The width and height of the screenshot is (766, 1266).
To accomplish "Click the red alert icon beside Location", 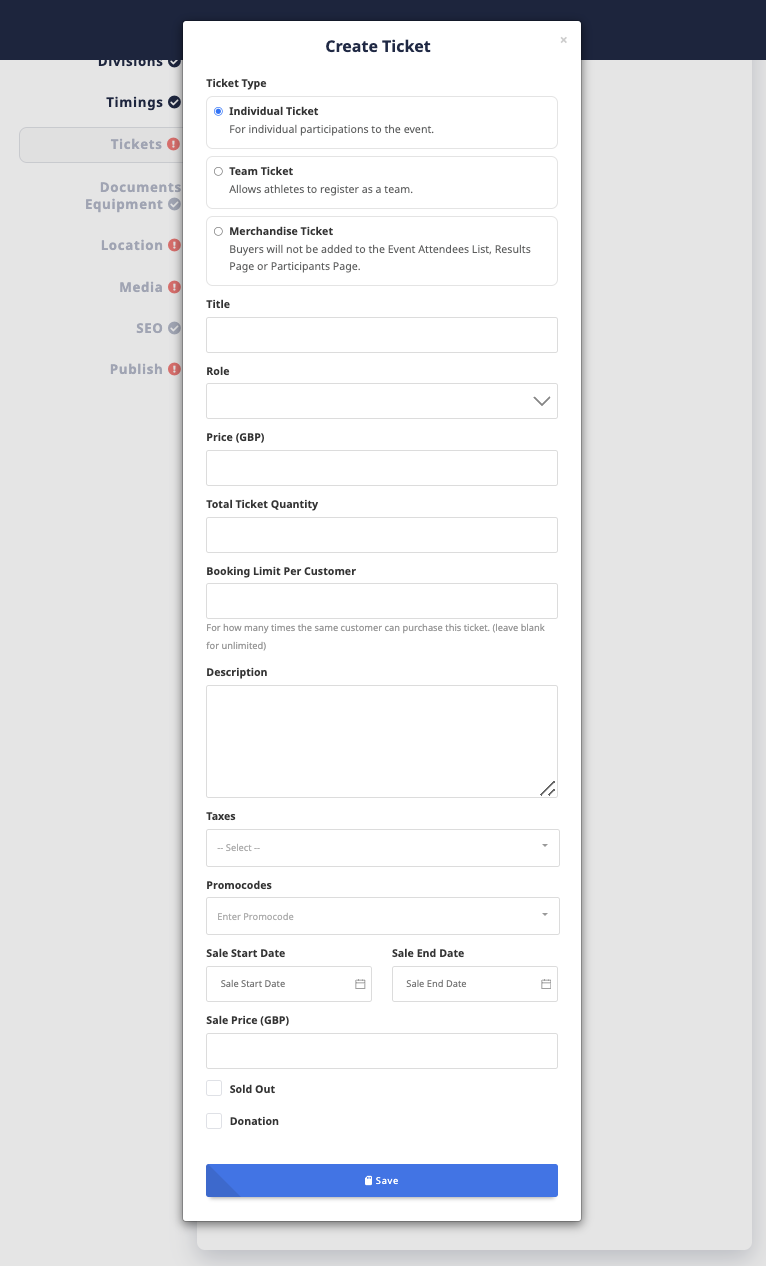I will [174, 245].
